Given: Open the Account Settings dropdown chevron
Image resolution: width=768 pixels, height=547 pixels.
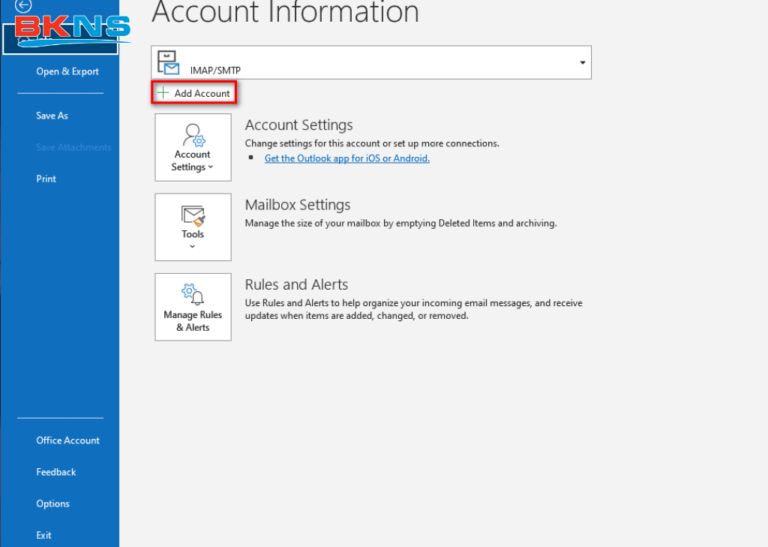Looking at the screenshot, I should 211,168.
